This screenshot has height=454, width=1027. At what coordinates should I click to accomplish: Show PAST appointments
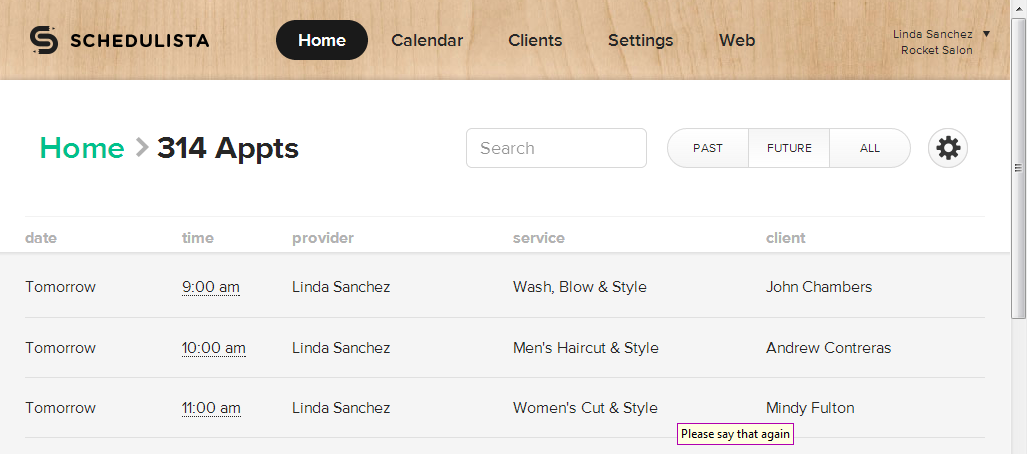click(x=707, y=148)
